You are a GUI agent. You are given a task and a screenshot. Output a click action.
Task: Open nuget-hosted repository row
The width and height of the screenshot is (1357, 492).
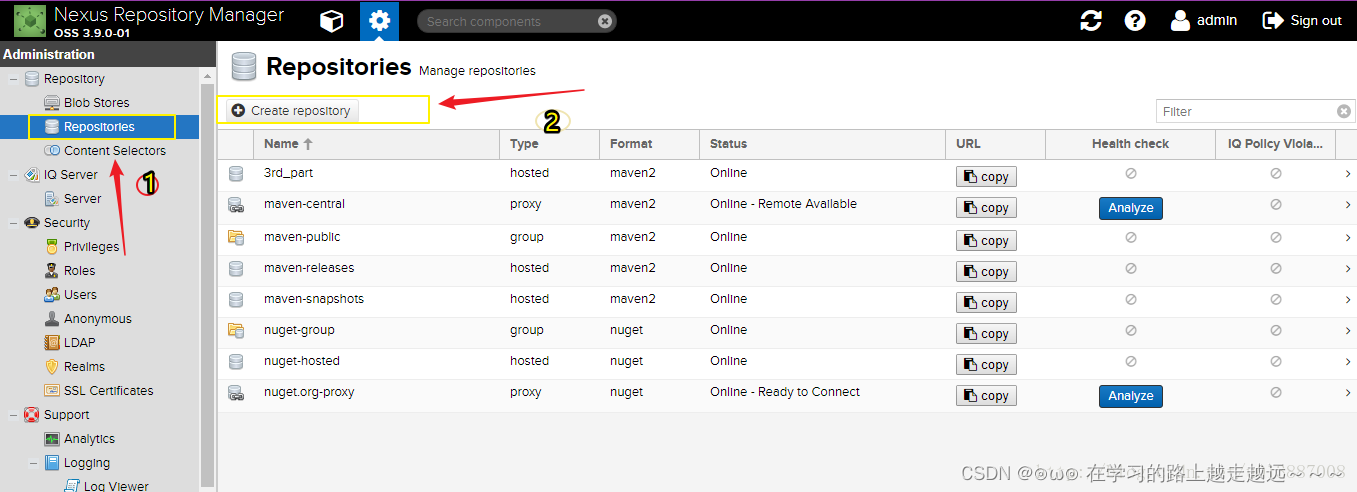click(x=787, y=362)
